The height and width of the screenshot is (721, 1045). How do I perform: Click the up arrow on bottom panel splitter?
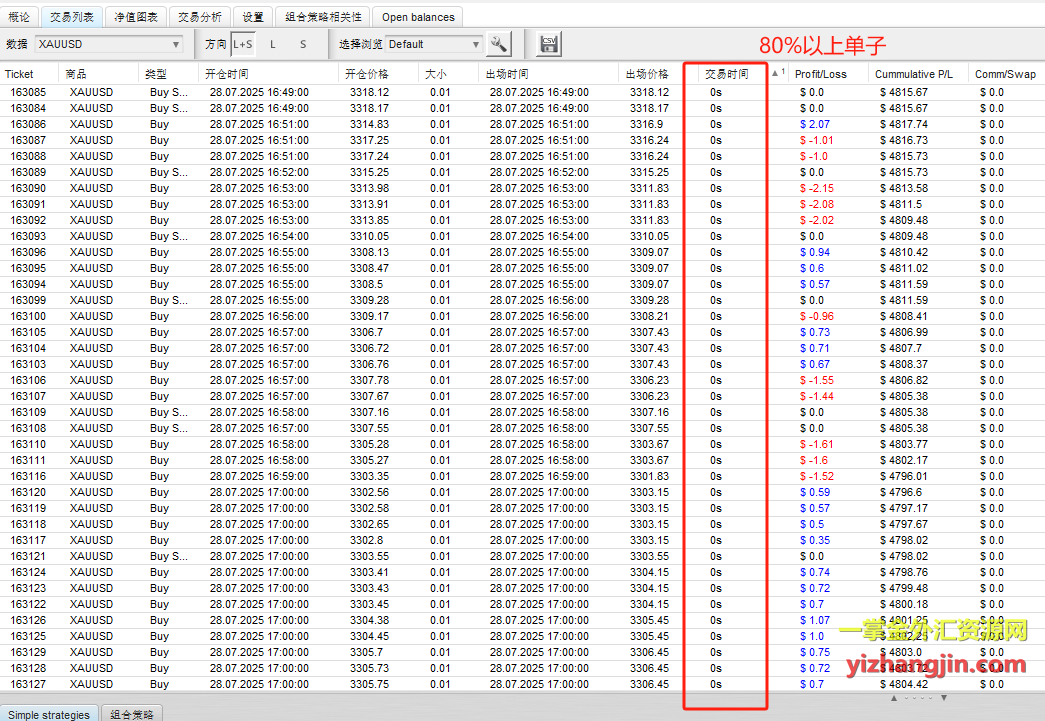point(894,698)
